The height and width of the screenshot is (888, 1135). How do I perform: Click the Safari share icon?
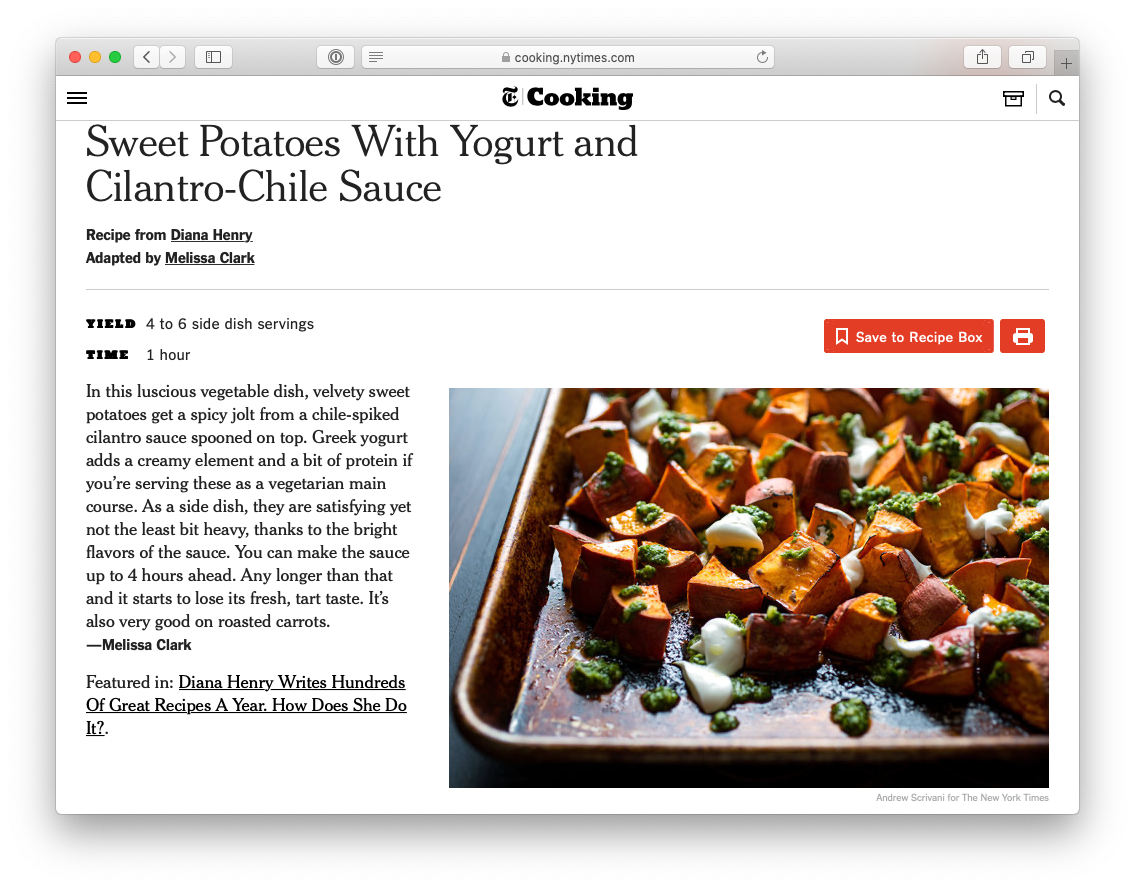pos(982,57)
